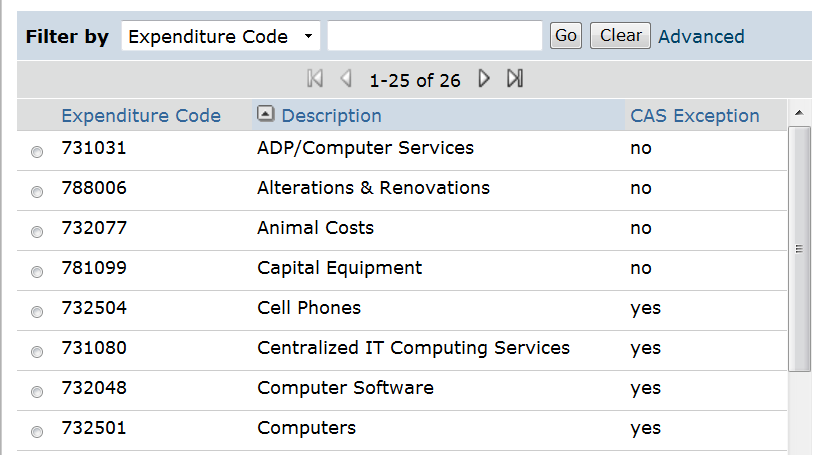Choose the Computer Software radio button
Screen dimensions: 814x455
tap(37, 392)
